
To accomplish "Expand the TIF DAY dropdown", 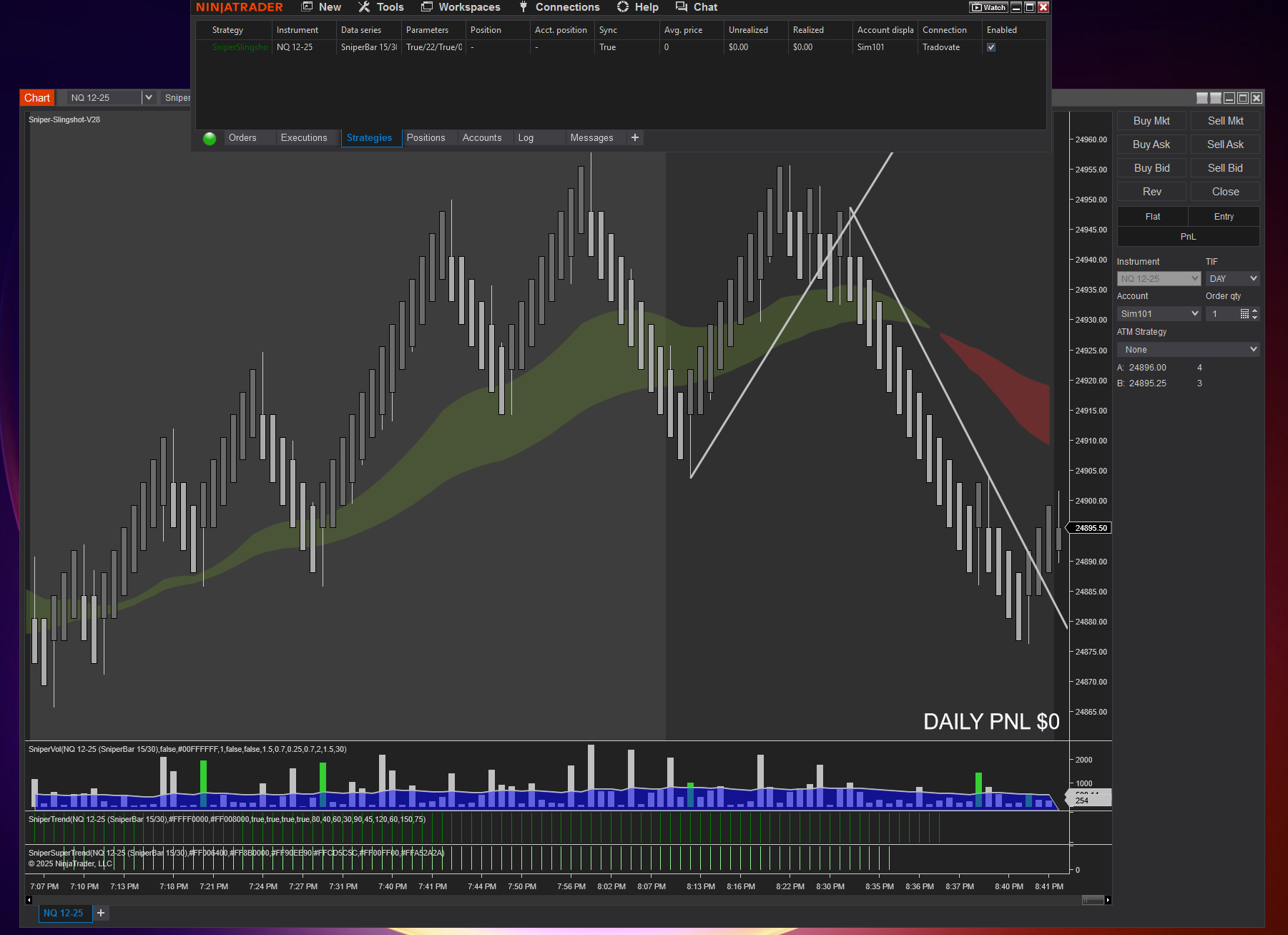I will (1232, 279).
